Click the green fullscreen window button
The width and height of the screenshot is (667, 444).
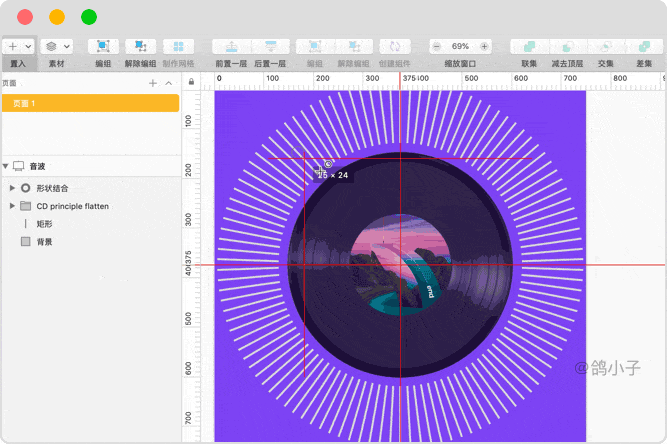pos(89,17)
